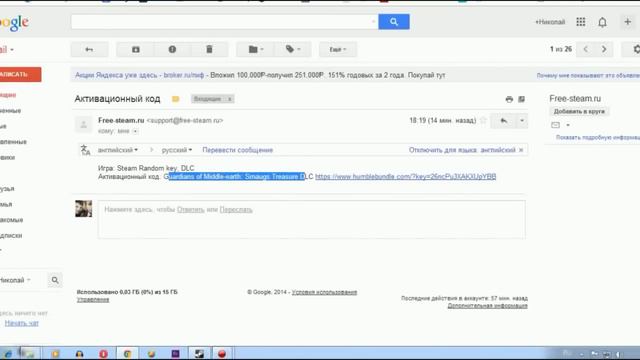Click the yellow importance marker
Image resolution: width=640 pixels, height=360 pixels.
pyautogui.click(x=176, y=99)
